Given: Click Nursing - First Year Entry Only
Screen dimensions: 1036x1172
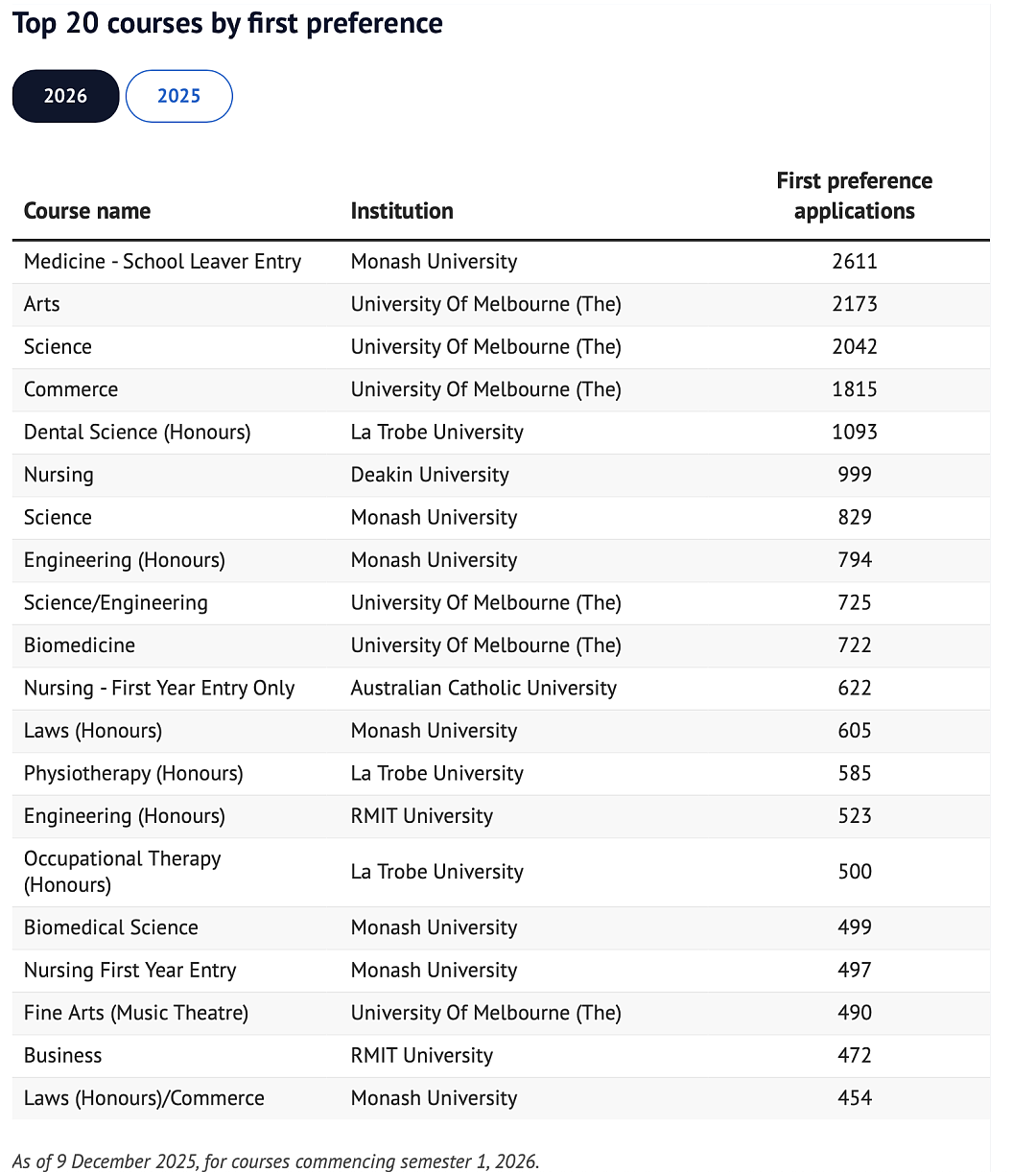Looking at the screenshot, I should click(x=159, y=689).
